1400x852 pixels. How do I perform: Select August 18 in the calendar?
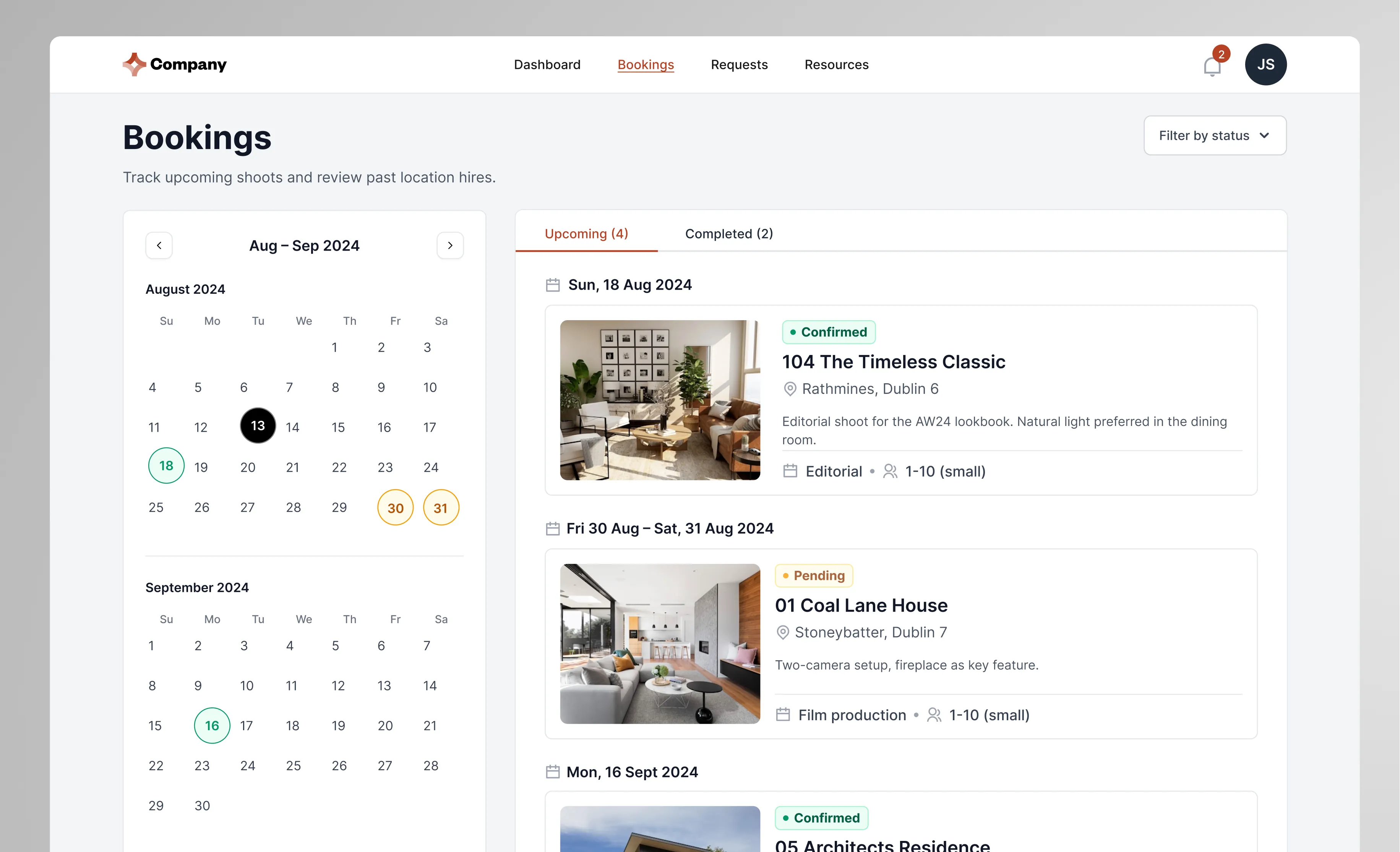tap(166, 466)
